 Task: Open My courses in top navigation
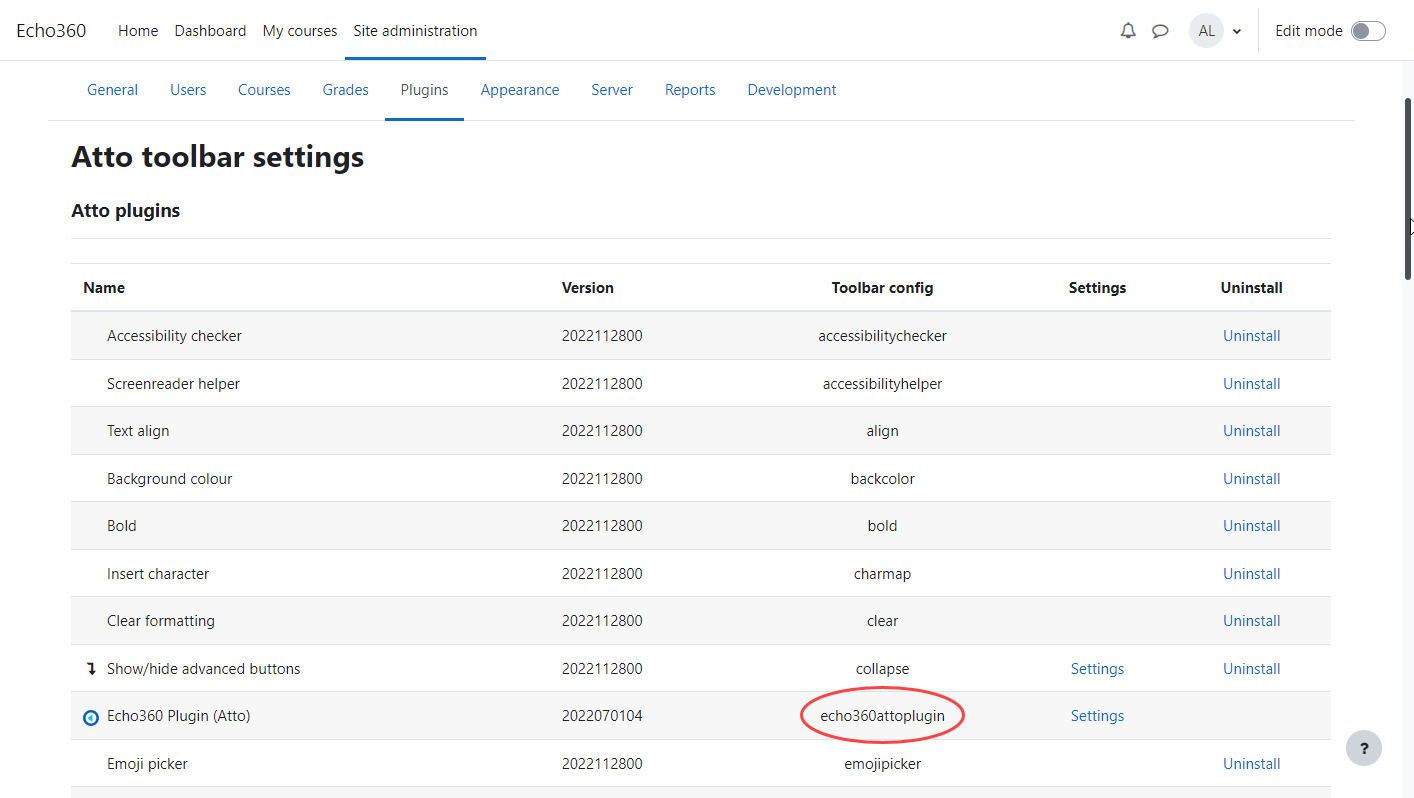(300, 31)
